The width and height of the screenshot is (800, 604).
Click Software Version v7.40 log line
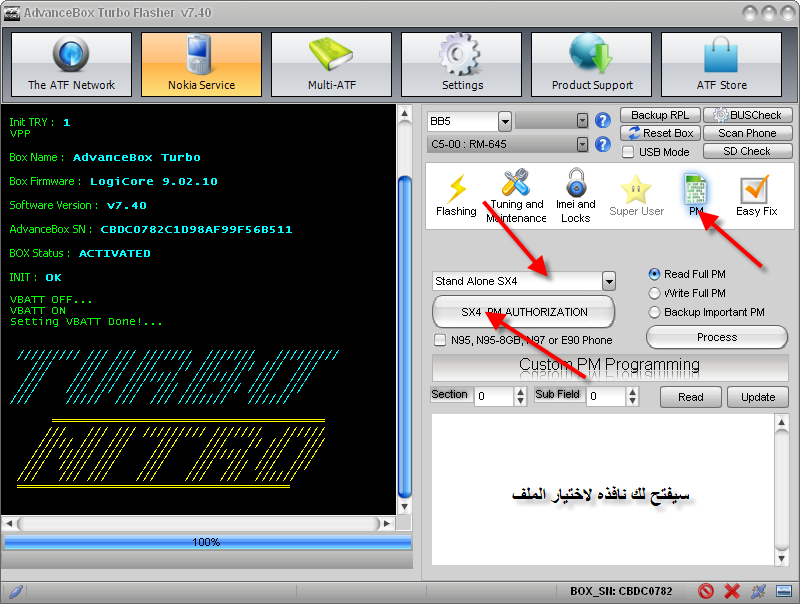pyautogui.click(x=78, y=205)
